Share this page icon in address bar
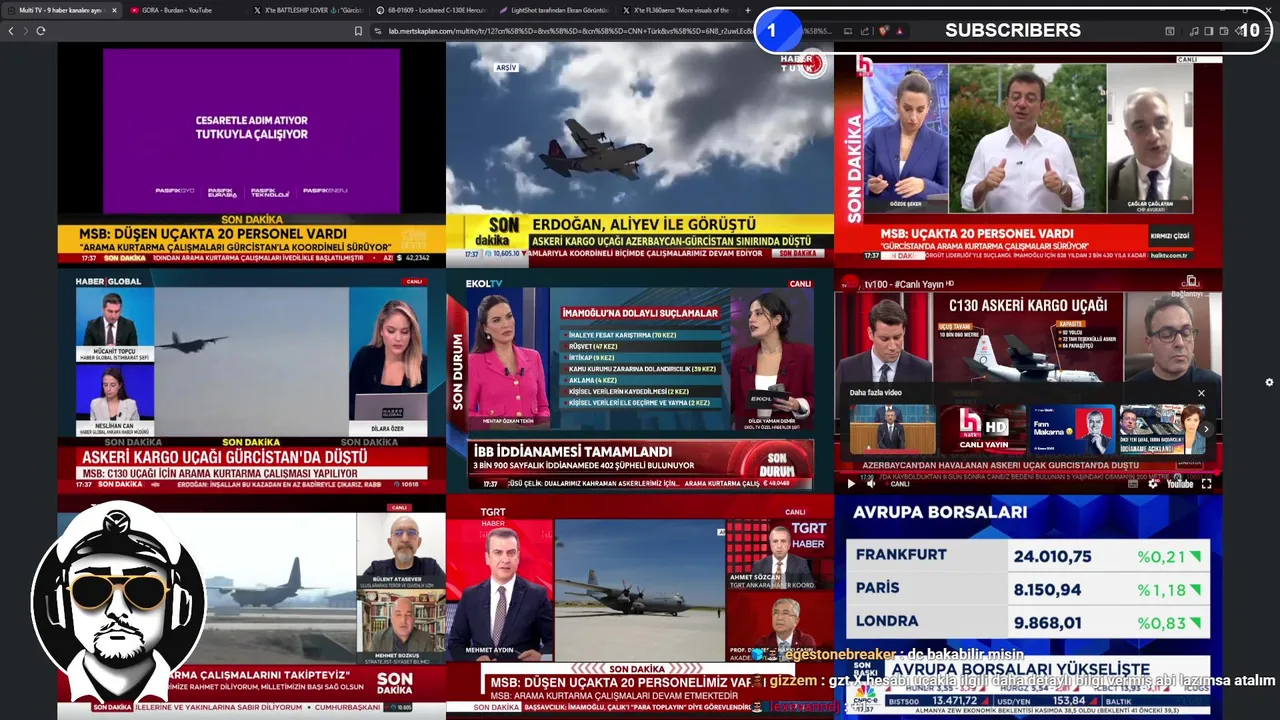 pyautogui.click(x=865, y=31)
